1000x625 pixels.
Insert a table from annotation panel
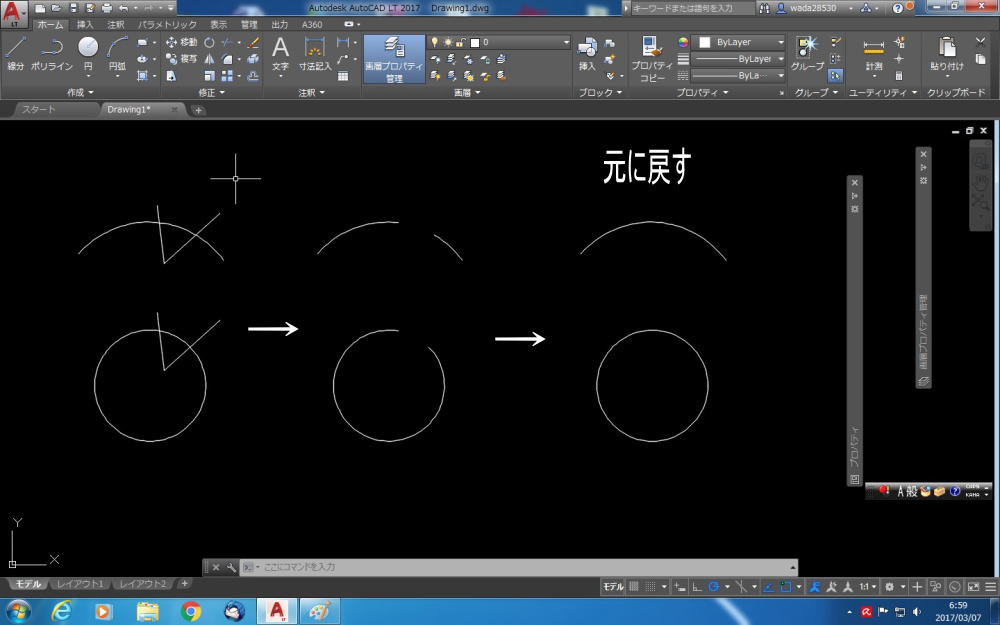pos(343,76)
